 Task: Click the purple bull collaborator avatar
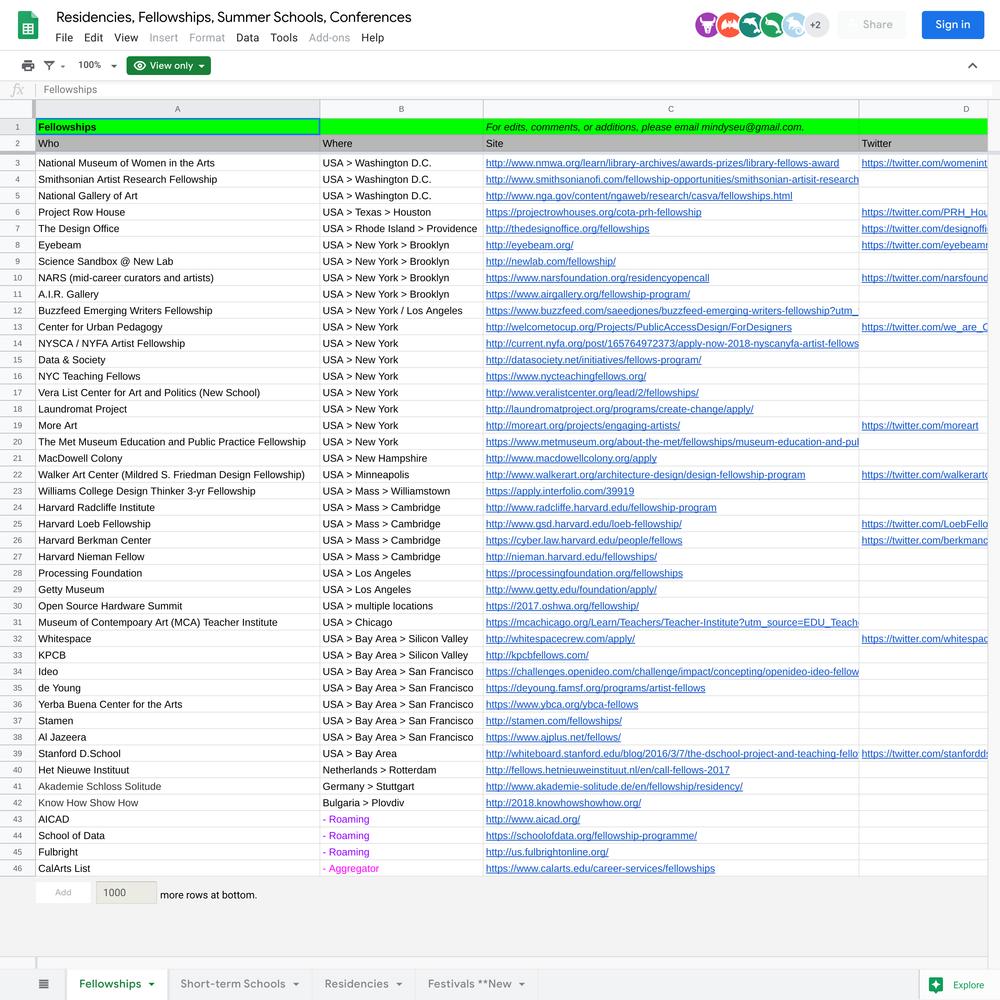[707, 25]
